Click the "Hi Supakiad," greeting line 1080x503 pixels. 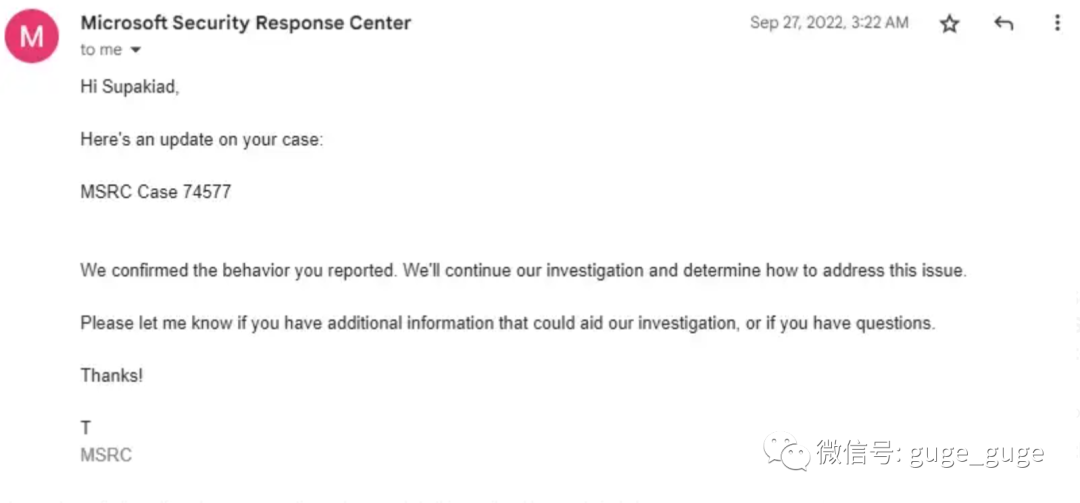pyautogui.click(x=129, y=88)
